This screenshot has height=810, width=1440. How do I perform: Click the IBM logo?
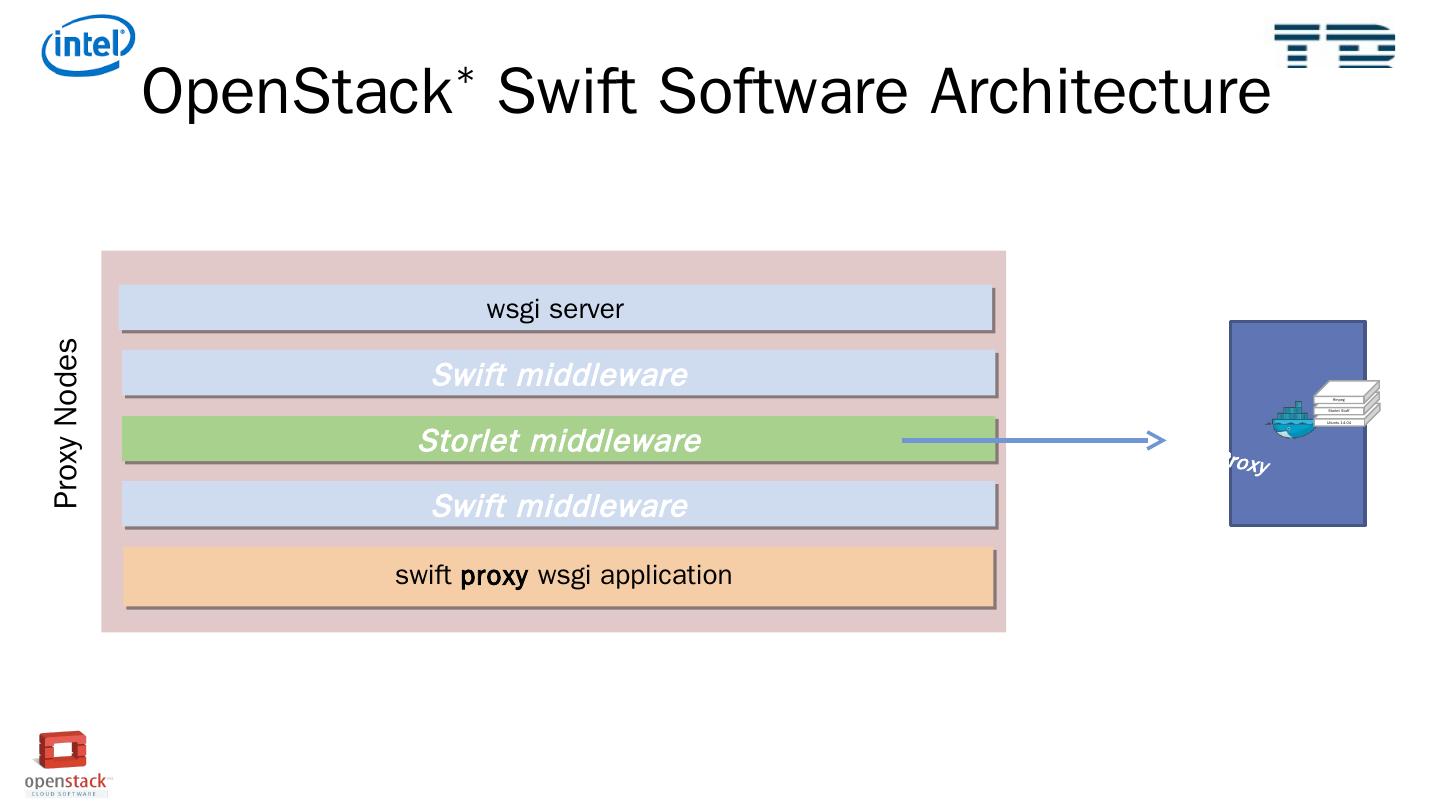(1334, 46)
